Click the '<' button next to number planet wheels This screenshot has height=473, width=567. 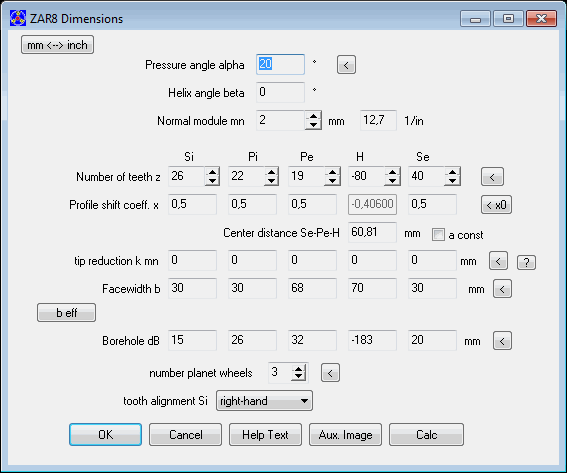point(330,373)
